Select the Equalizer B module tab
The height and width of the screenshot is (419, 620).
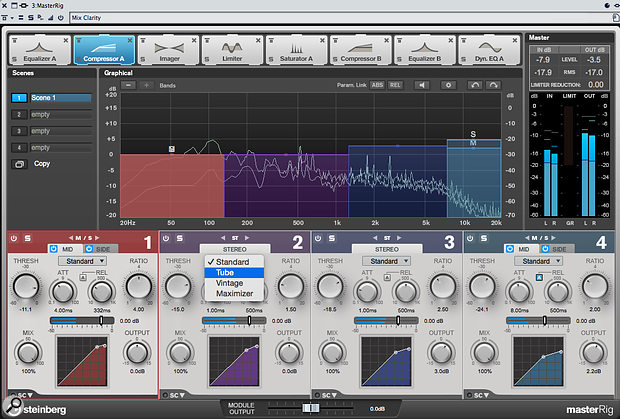[425, 50]
